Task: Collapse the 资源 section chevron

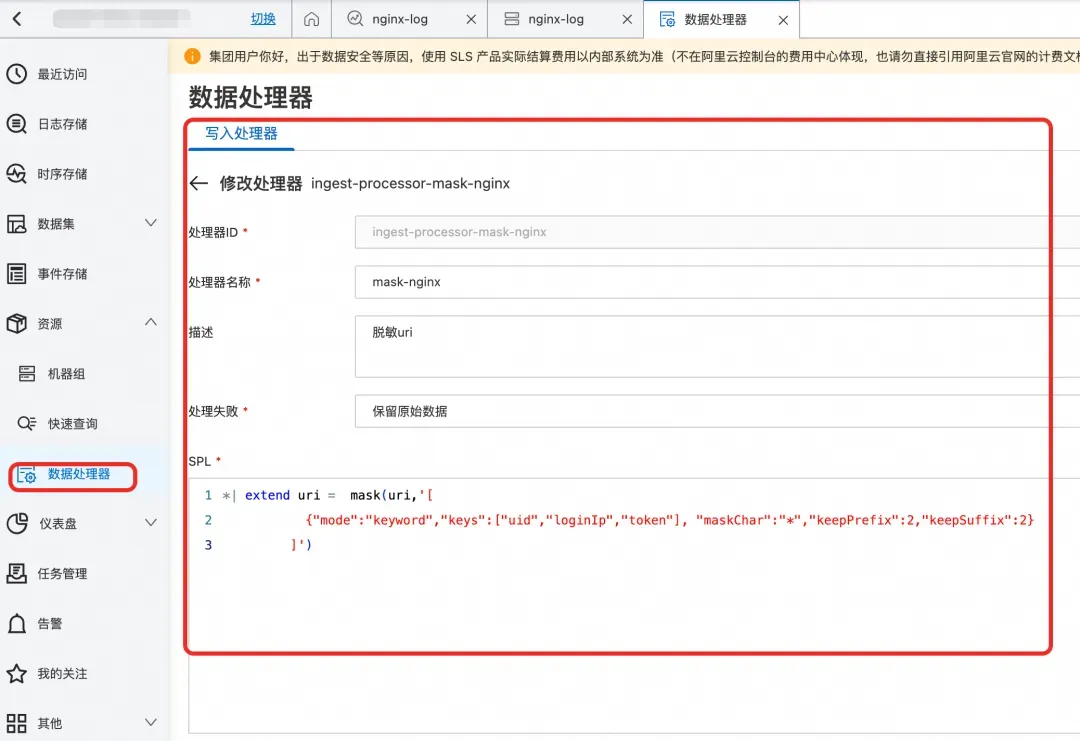Action: point(151,322)
